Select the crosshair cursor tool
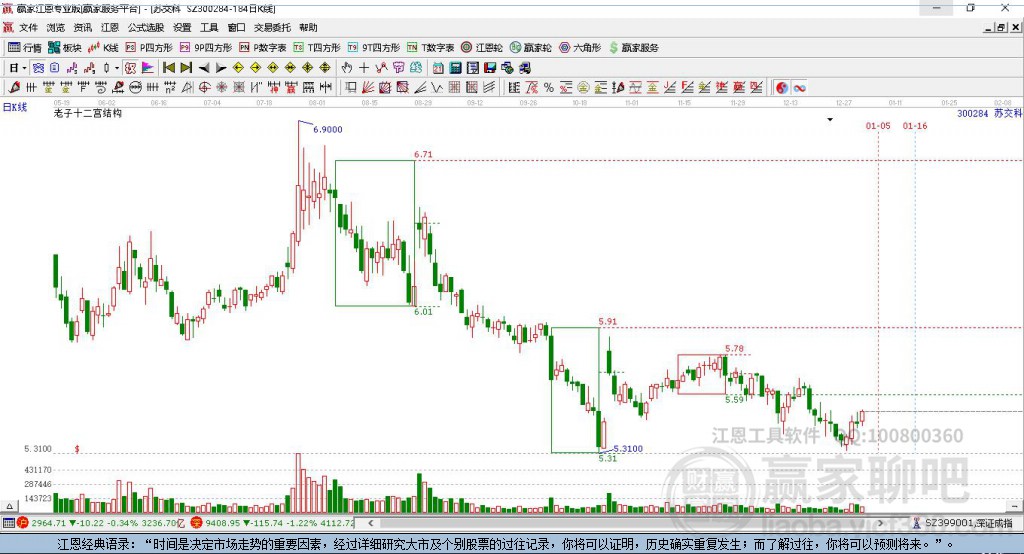Image resolution: width=1024 pixels, height=554 pixels. click(364, 68)
